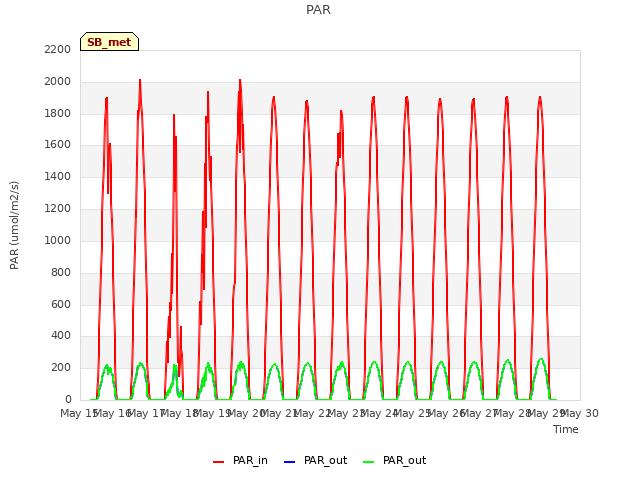The image size is (640, 480).
Task: Click the 800 y-axis label
Action: tap(61, 272)
